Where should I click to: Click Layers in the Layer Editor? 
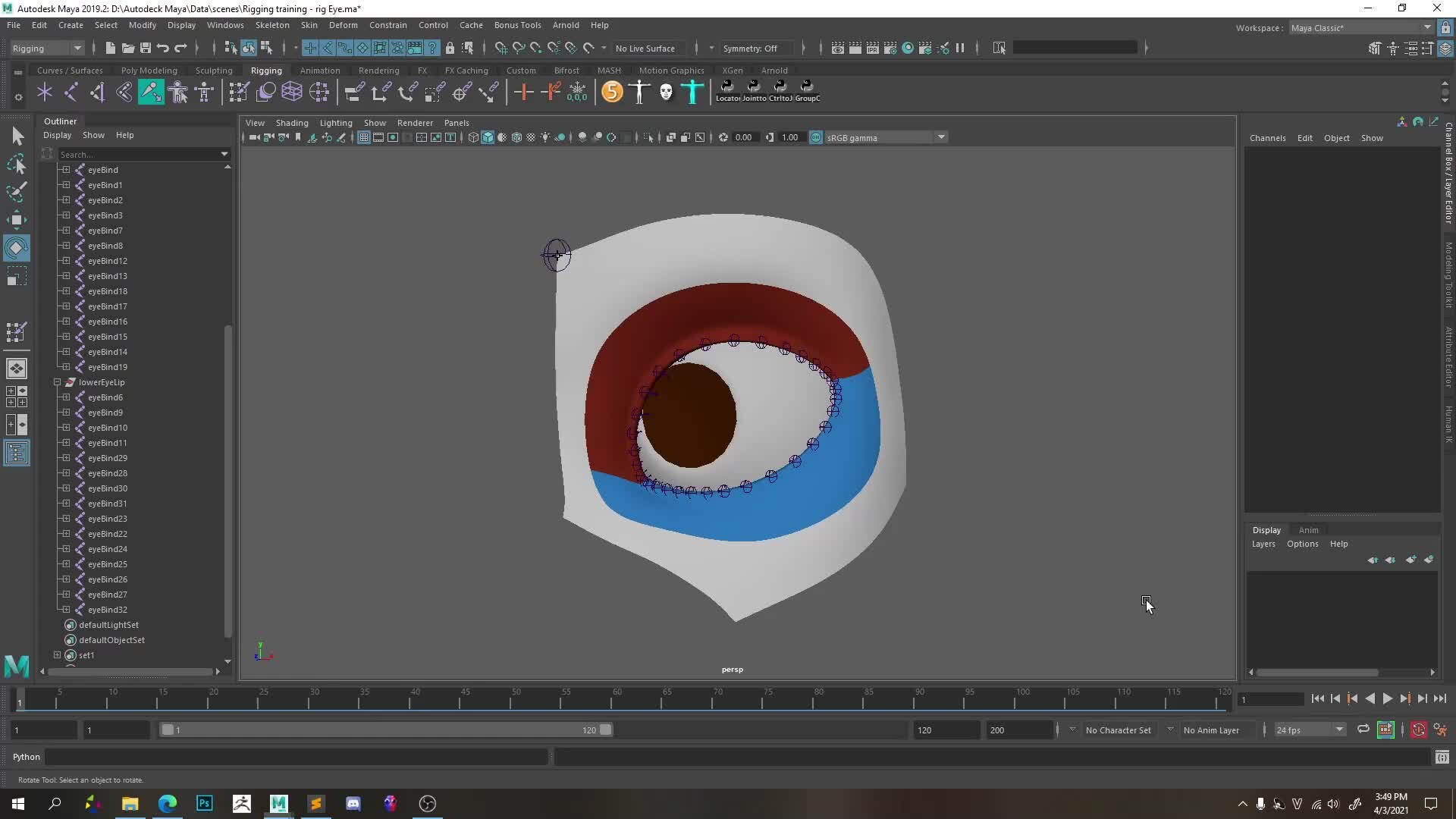coord(1263,544)
